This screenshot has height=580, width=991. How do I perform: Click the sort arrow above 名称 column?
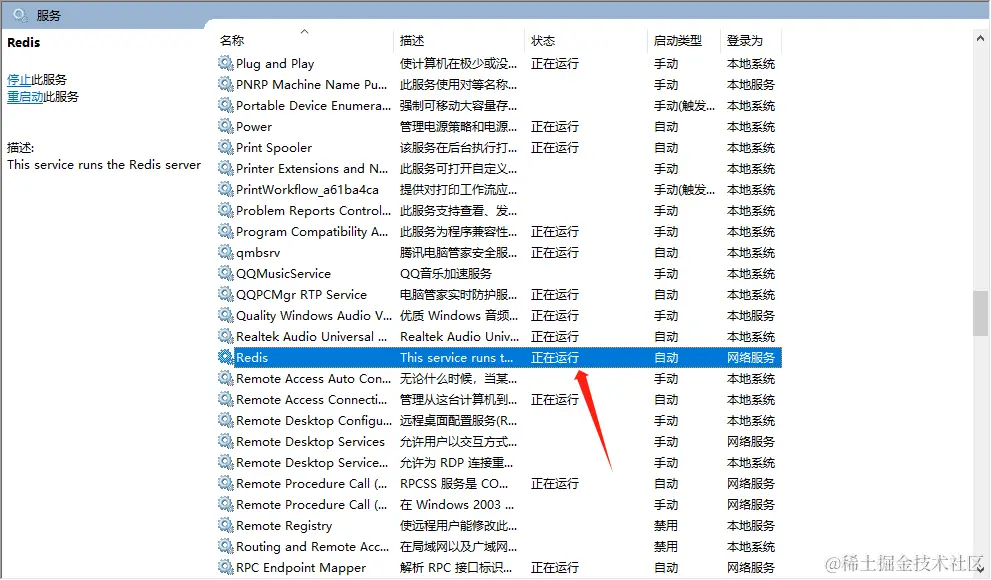pos(304,31)
